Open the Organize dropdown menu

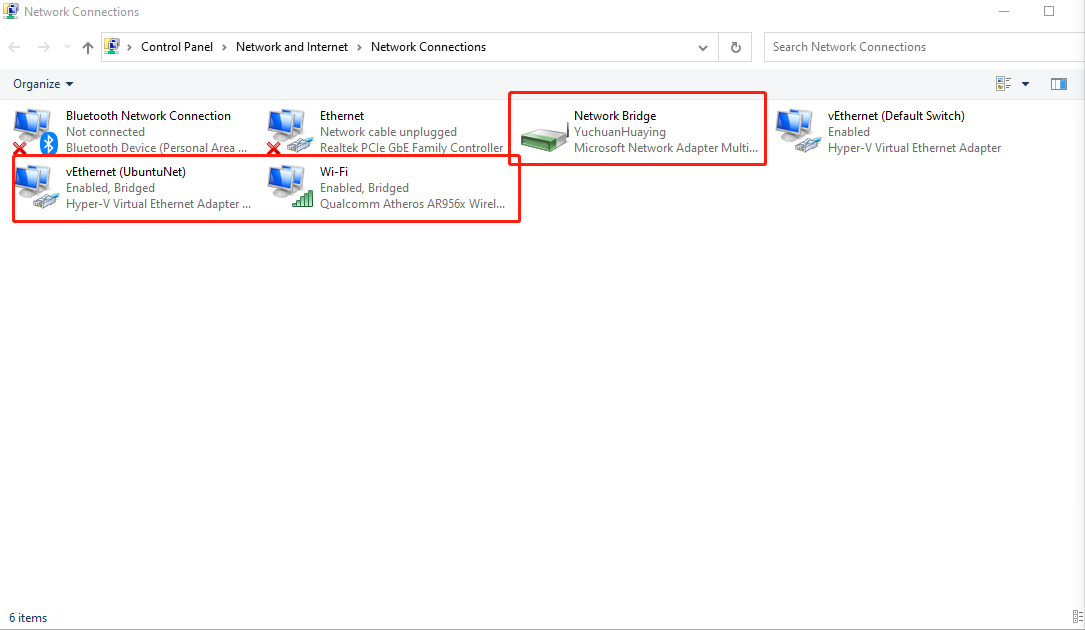[43, 84]
